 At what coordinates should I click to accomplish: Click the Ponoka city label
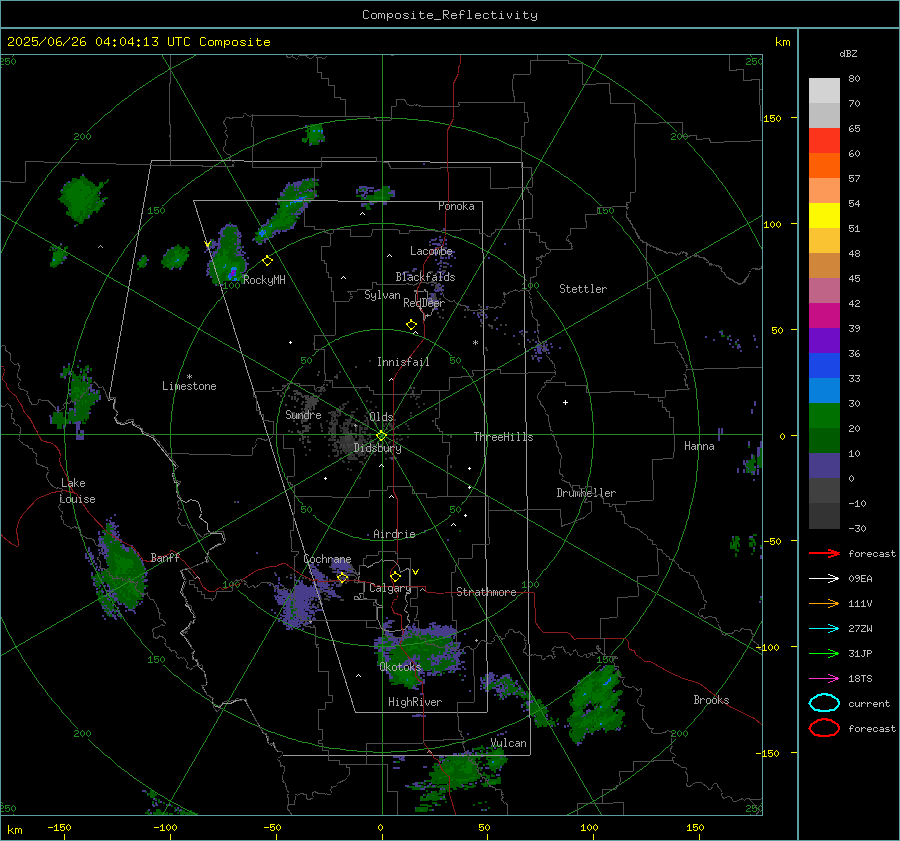[456, 206]
